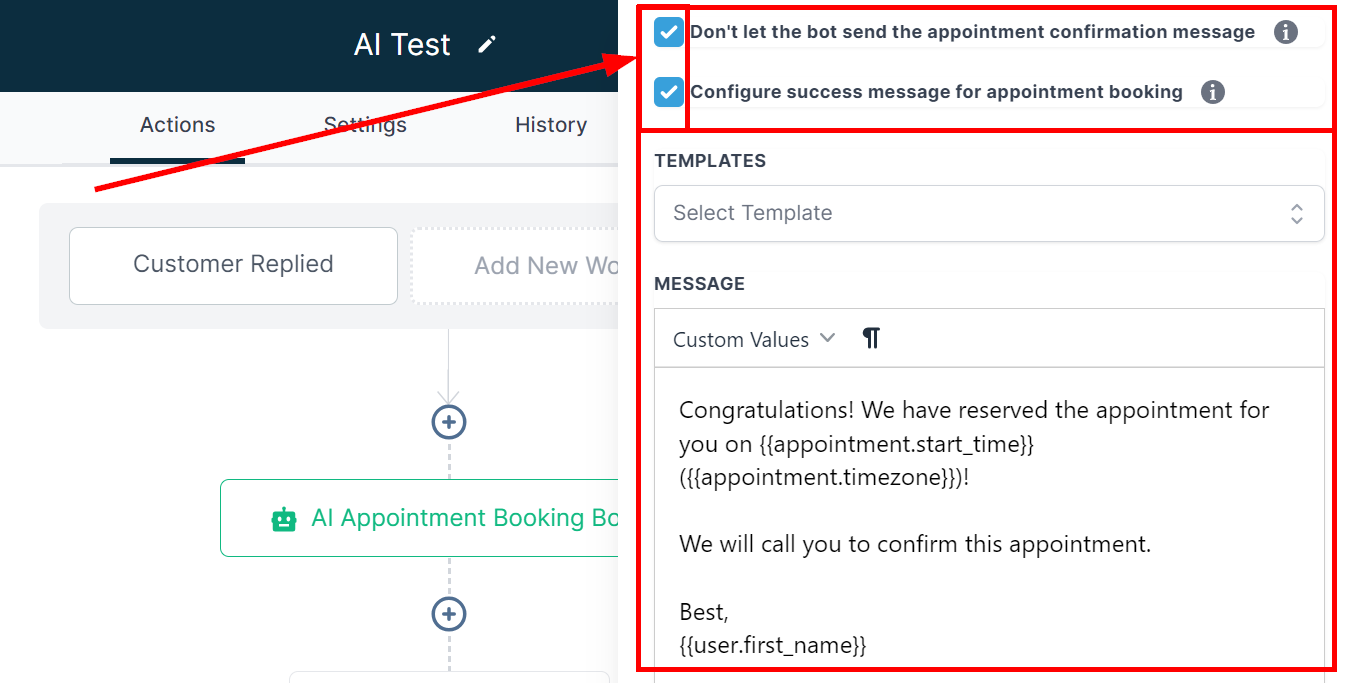This screenshot has height=683, width=1352.
Task: Click the robot icon on booking bot action
Action: pyautogui.click(x=284, y=519)
